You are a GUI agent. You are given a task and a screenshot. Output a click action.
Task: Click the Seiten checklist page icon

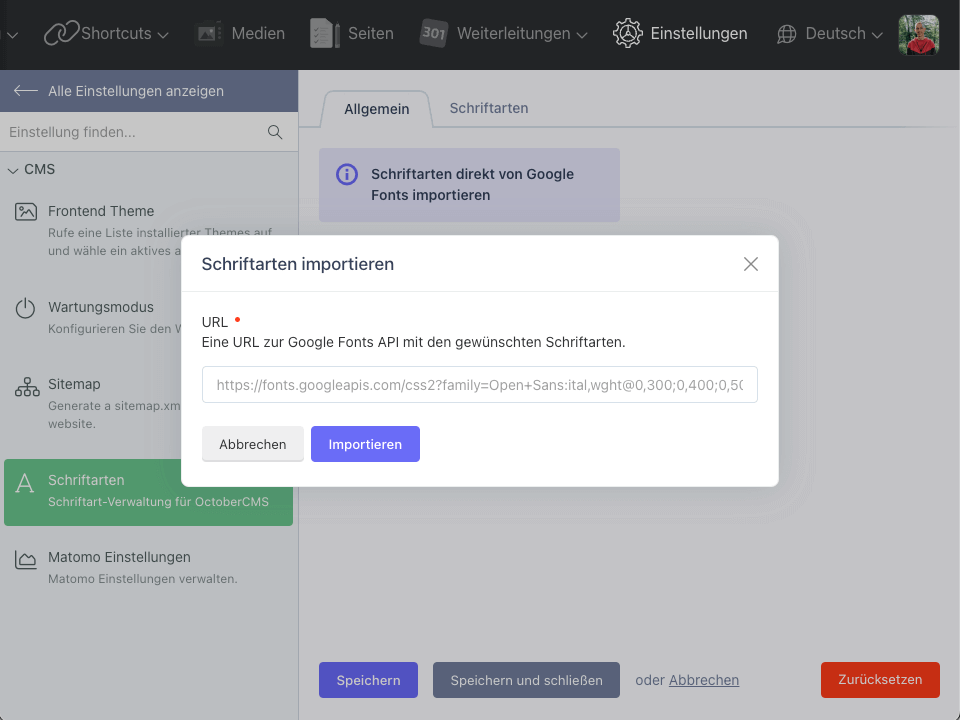tap(324, 33)
